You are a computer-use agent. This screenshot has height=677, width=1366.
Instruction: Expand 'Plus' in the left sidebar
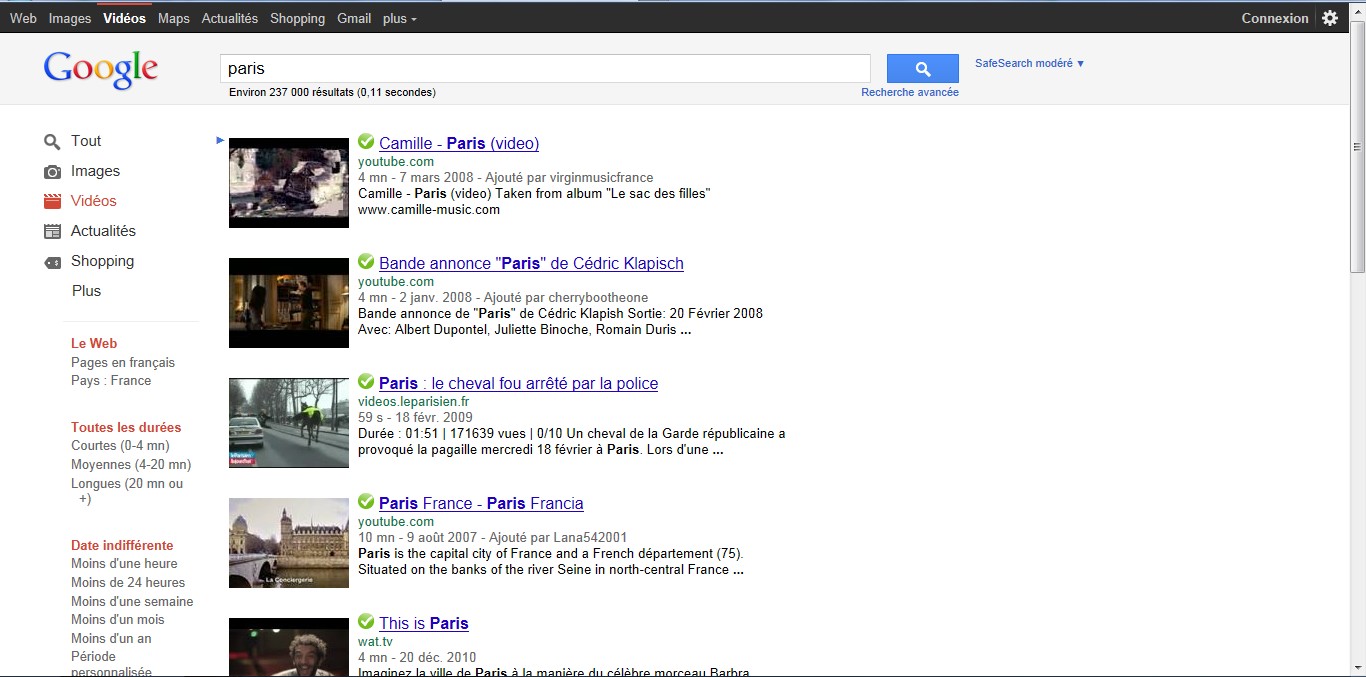point(86,291)
